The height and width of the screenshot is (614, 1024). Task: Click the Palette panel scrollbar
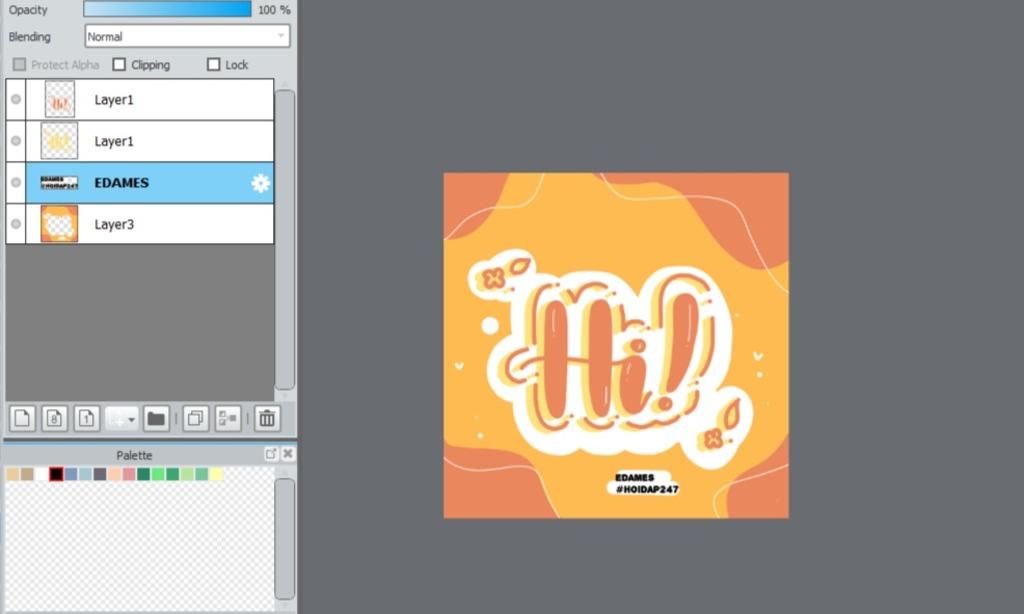[x=285, y=539]
